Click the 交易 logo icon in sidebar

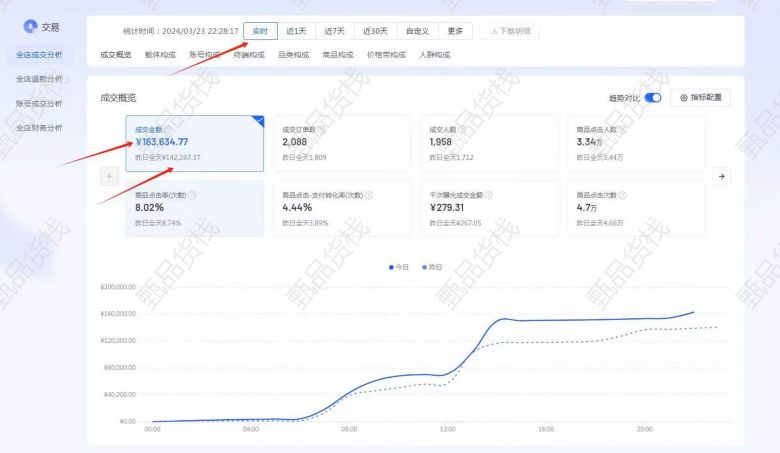(30, 28)
